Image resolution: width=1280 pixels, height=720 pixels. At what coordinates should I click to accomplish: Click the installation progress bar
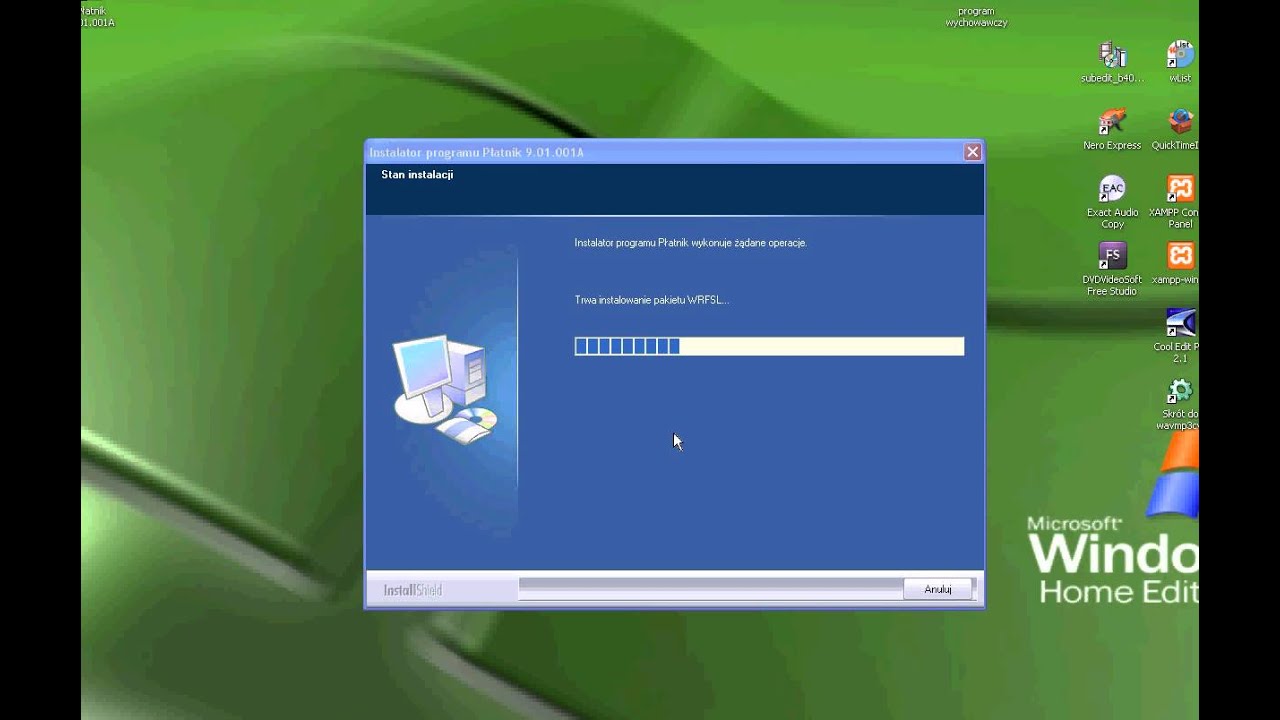769,346
